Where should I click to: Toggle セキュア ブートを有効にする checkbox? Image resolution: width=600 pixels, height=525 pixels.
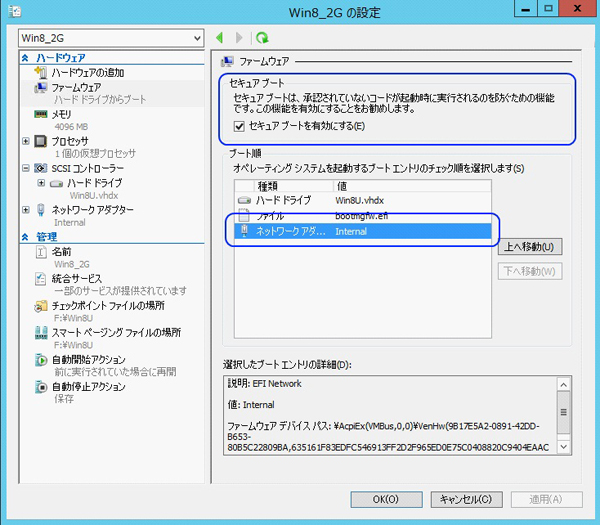239,126
